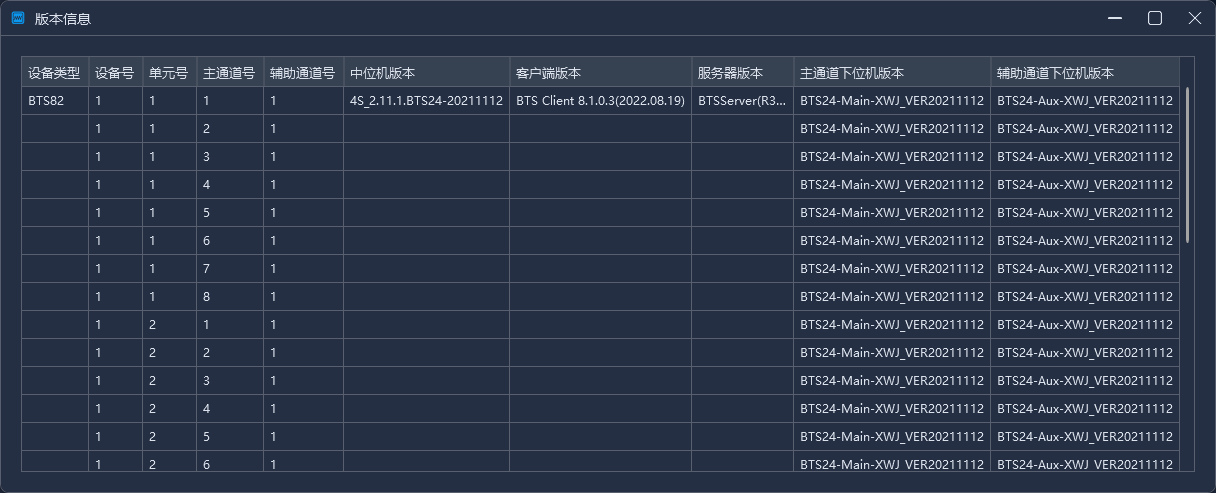Select the 主通道号 column header
The image size is (1216, 493).
(x=229, y=73)
